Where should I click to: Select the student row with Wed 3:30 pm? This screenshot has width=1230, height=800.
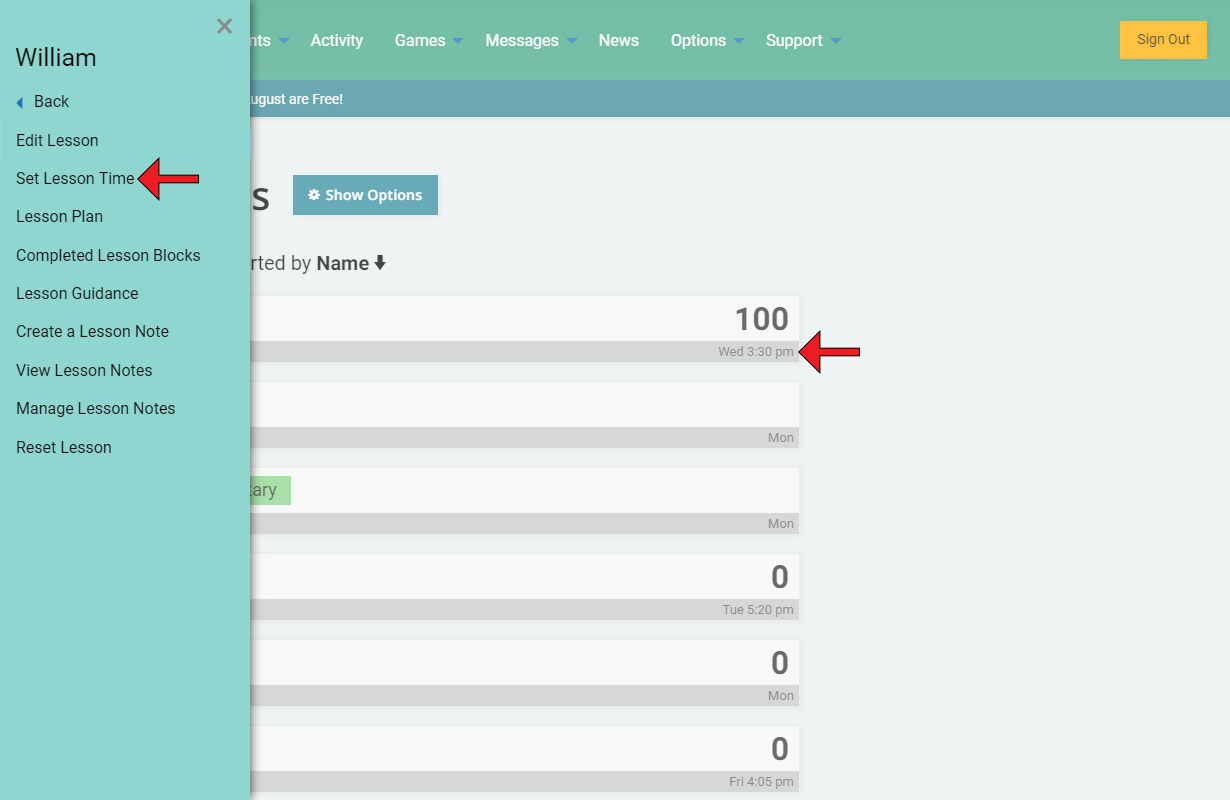(x=520, y=328)
